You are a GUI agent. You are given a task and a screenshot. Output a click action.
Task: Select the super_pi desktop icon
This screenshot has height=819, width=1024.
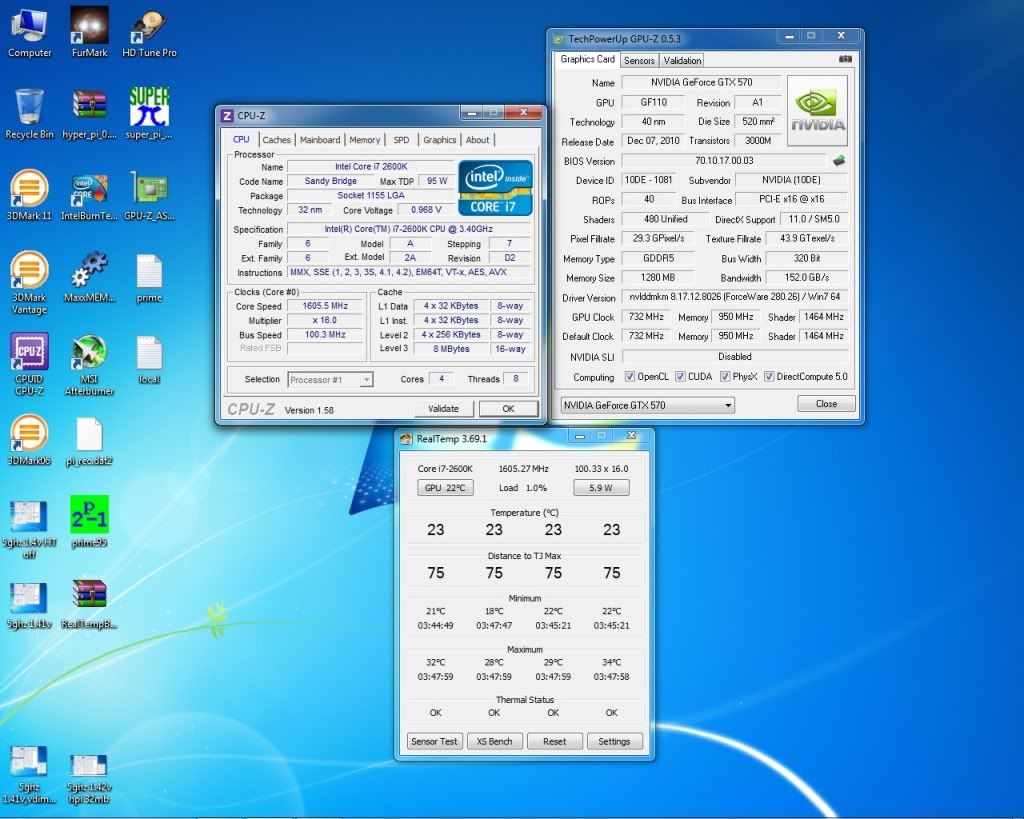pos(150,114)
